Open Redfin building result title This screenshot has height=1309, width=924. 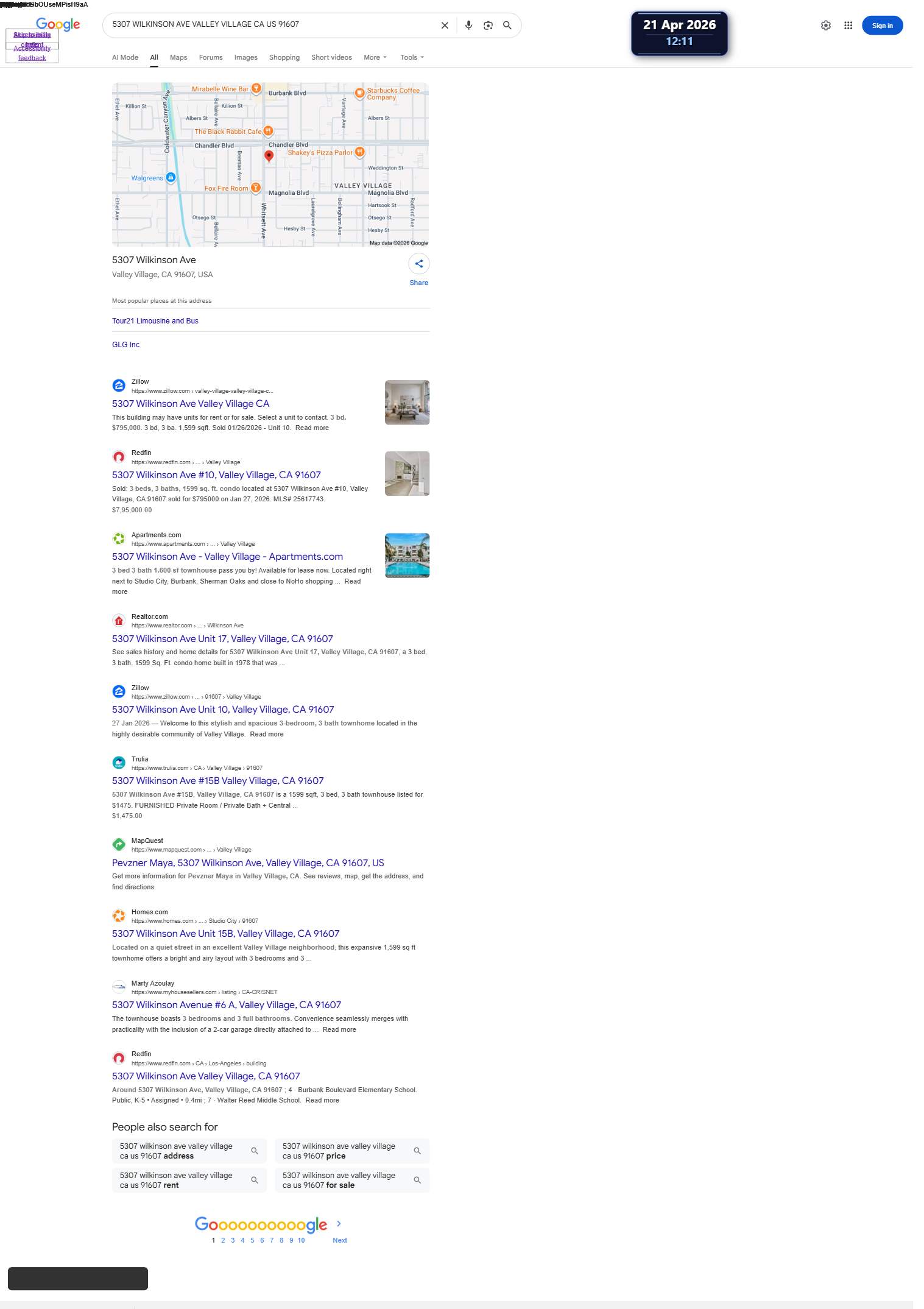click(x=206, y=1076)
